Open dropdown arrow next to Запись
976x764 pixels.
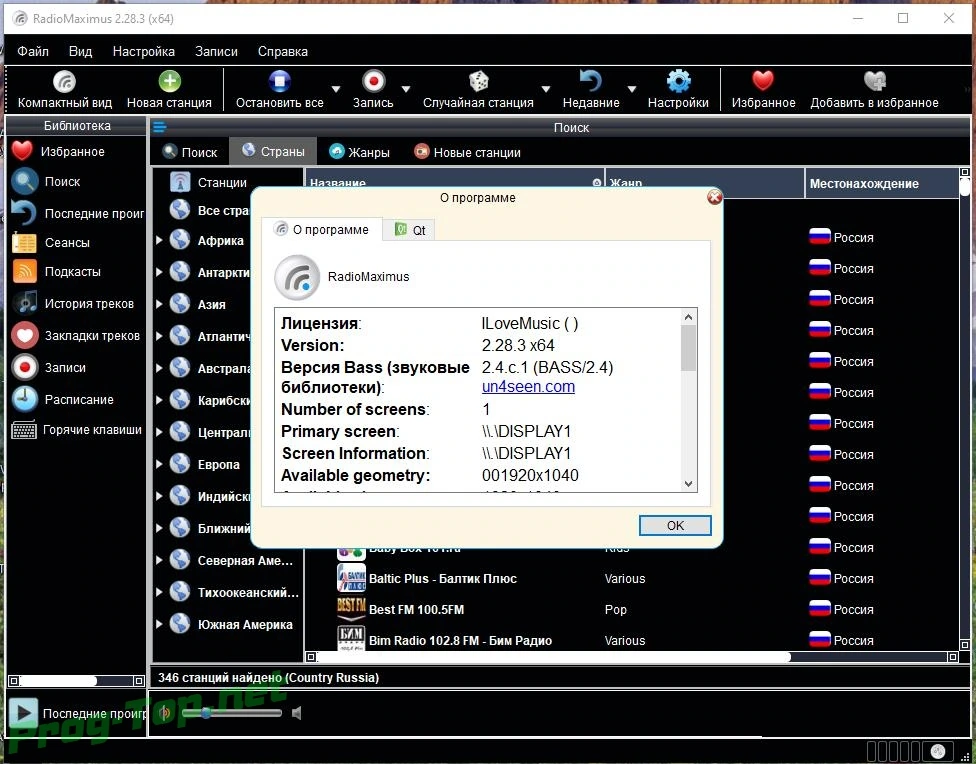pyautogui.click(x=406, y=89)
